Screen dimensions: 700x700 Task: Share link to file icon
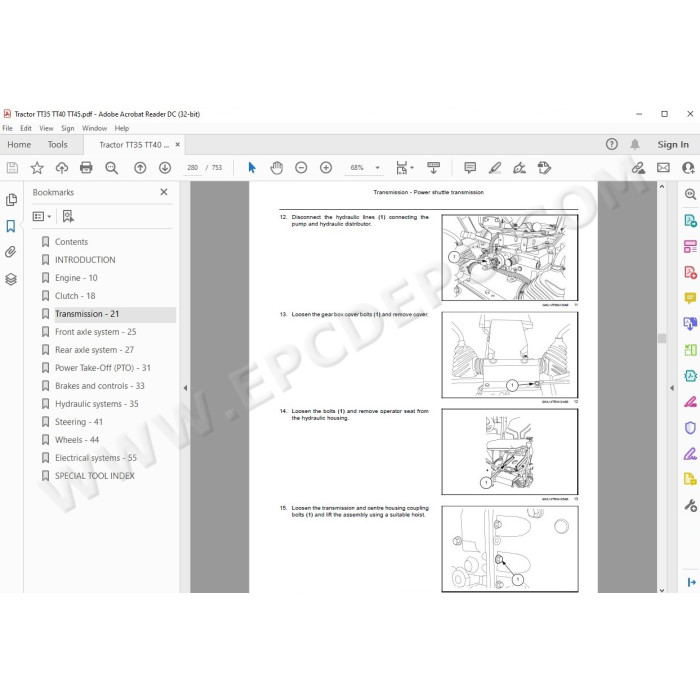point(638,168)
